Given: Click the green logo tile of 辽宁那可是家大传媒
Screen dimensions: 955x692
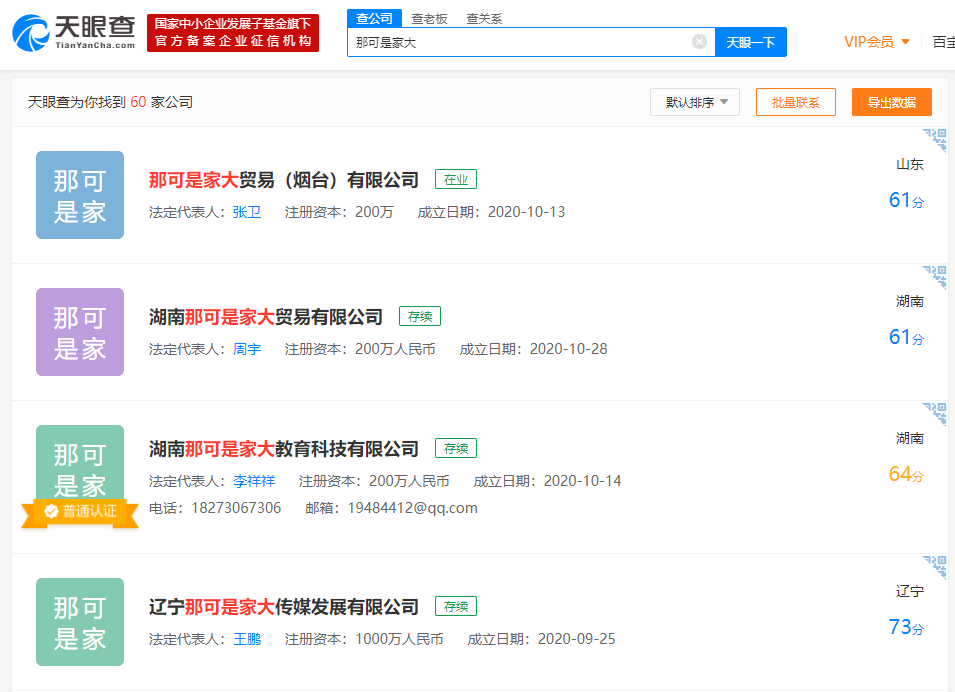Looking at the screenshot, I should [x=80, y=622].
